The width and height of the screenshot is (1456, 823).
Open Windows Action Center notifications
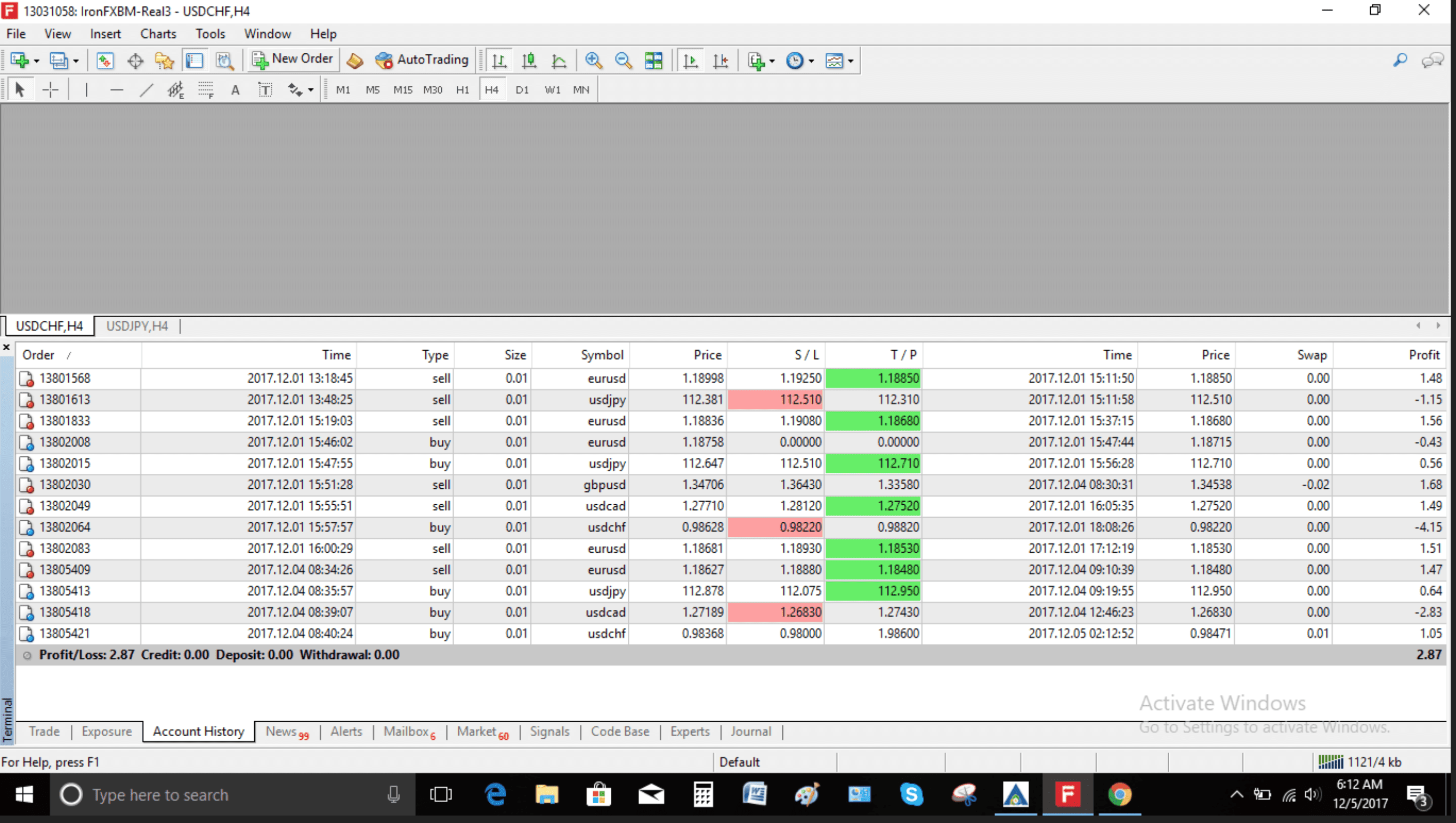(1418, 795)
